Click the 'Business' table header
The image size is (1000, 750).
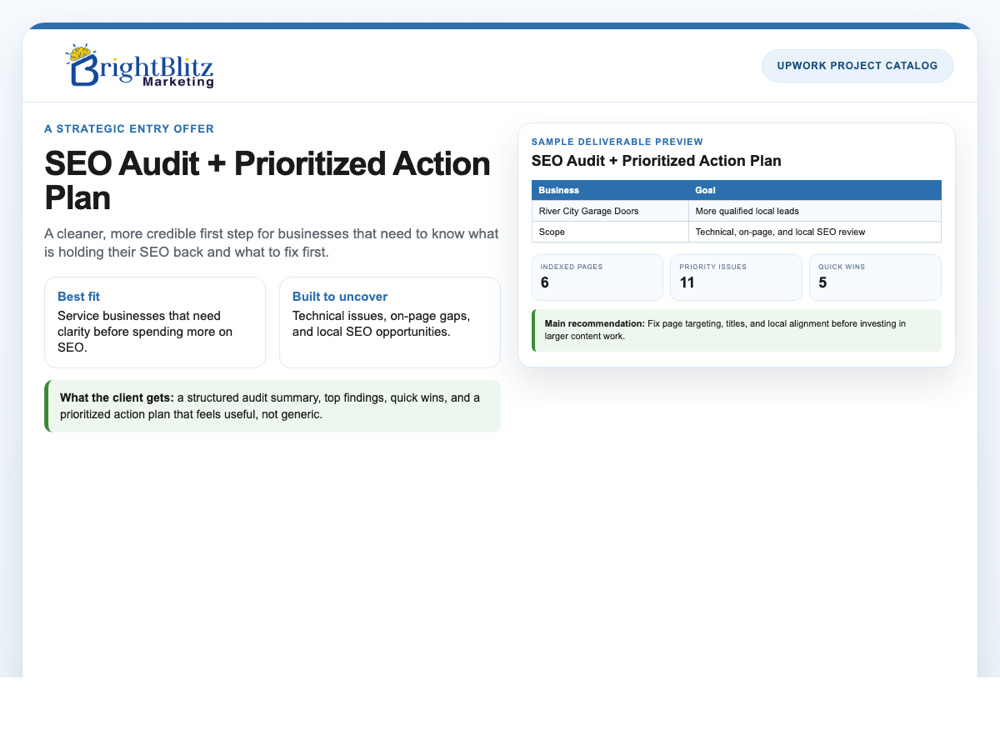[610, 190]
